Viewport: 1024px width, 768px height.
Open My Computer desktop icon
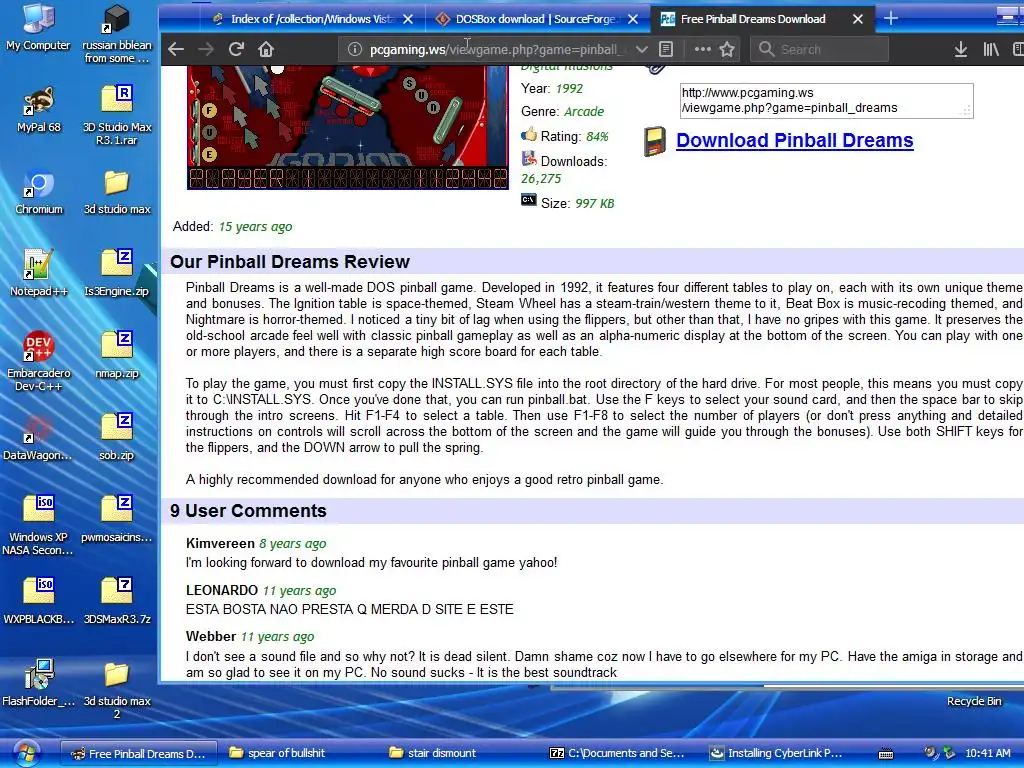tap(38, 27)
